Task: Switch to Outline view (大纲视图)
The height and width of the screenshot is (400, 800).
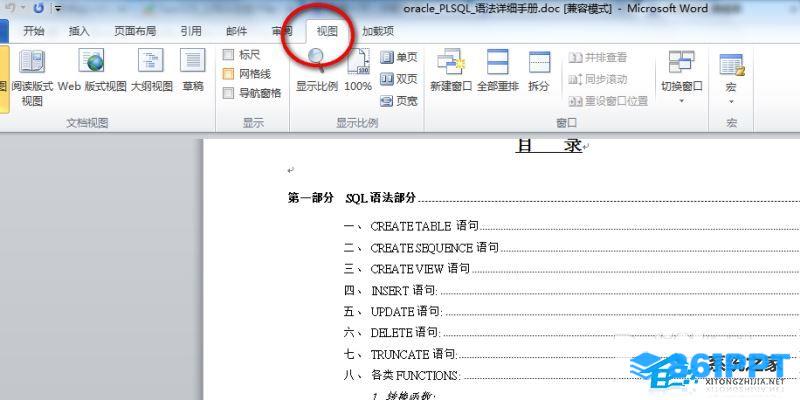Action: (x=152, y=70)
